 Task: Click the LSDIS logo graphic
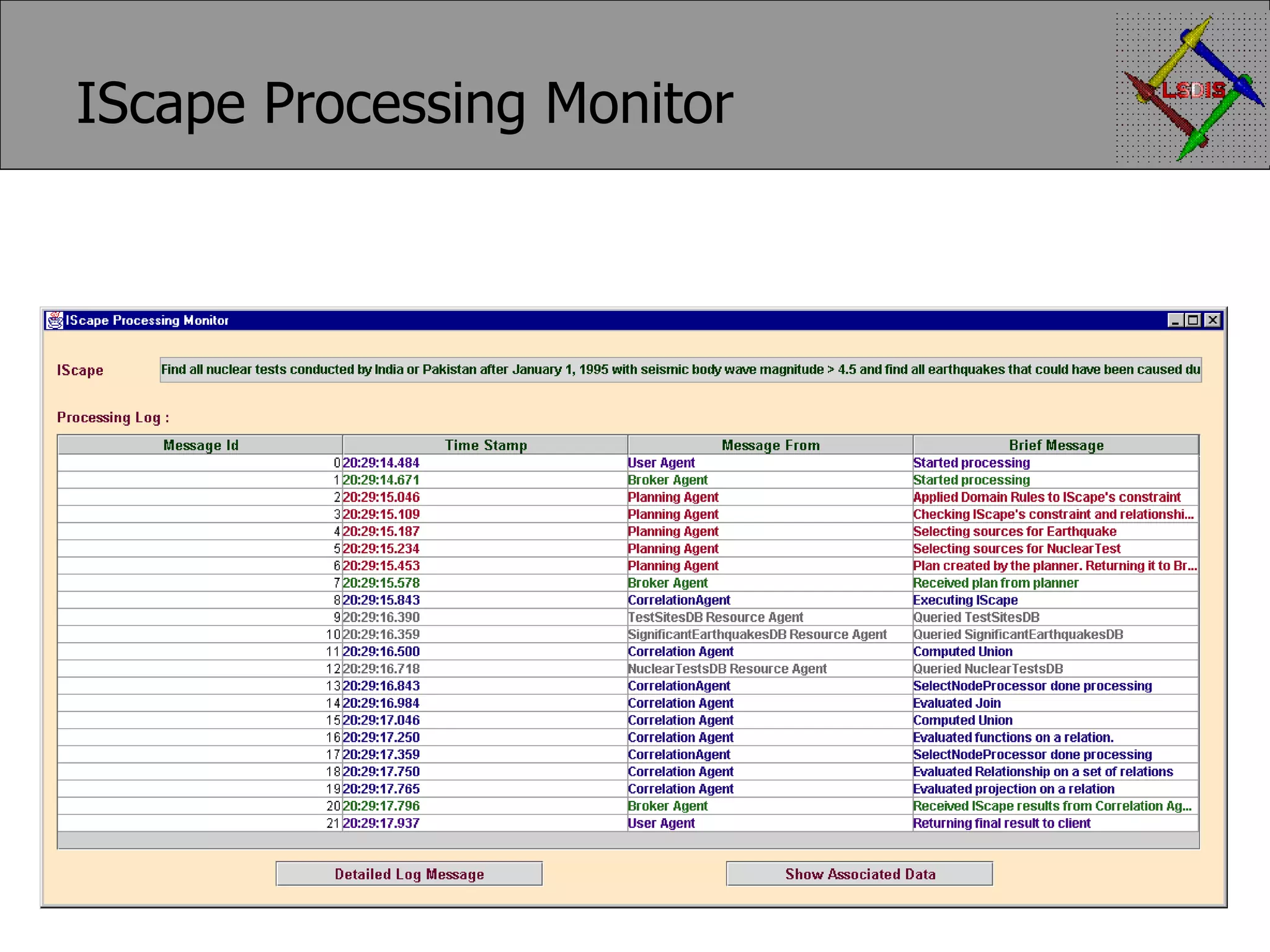(x=1192, y=89)
